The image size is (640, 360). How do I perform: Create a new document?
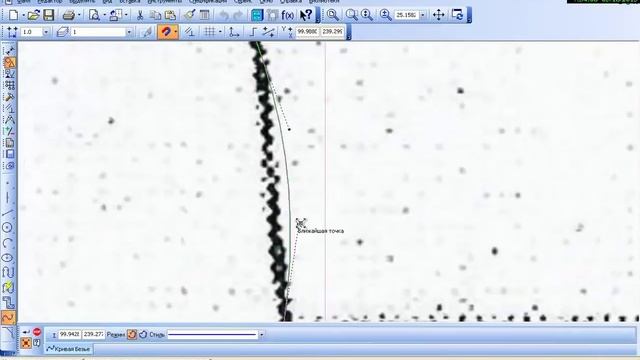13,16
